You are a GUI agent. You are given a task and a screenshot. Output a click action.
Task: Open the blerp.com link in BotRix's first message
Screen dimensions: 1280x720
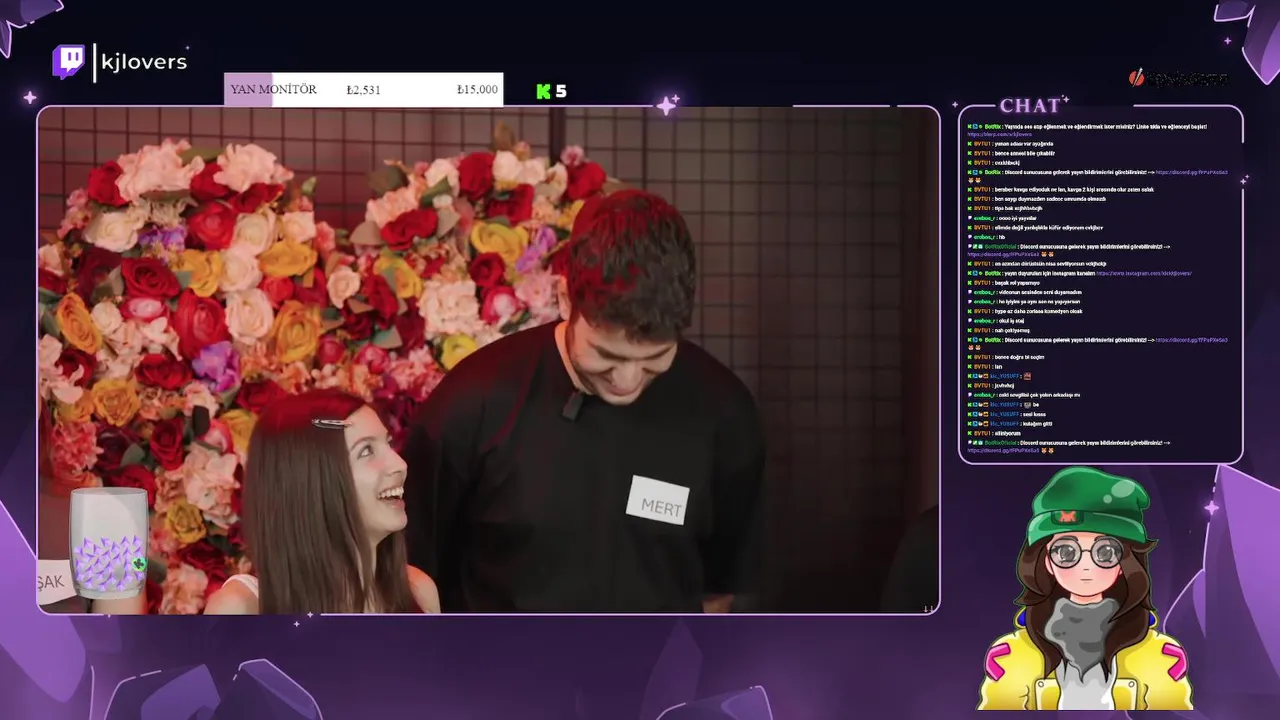click(1000, 135)
